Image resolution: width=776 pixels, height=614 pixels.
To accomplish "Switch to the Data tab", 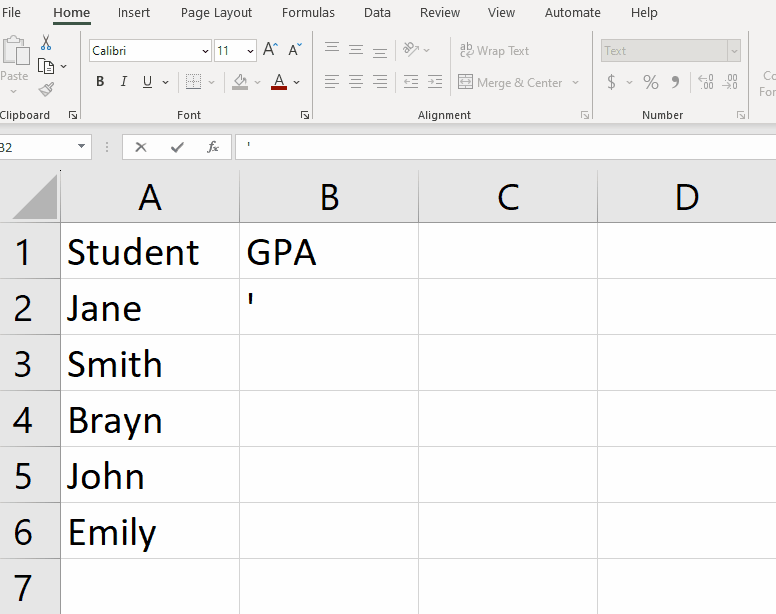I will [x=377, y=12].
